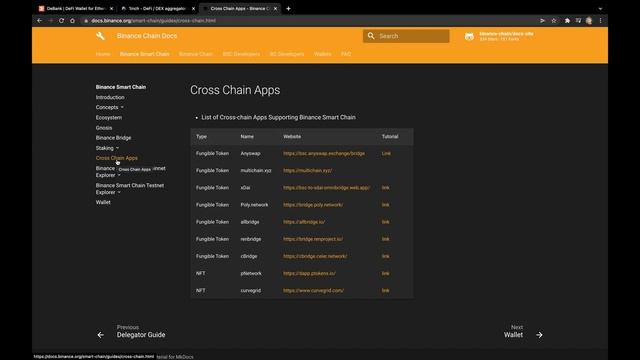
Task: Expand Binance Smart Chain Mainnet Explorer section
Action: pos(131,172)
